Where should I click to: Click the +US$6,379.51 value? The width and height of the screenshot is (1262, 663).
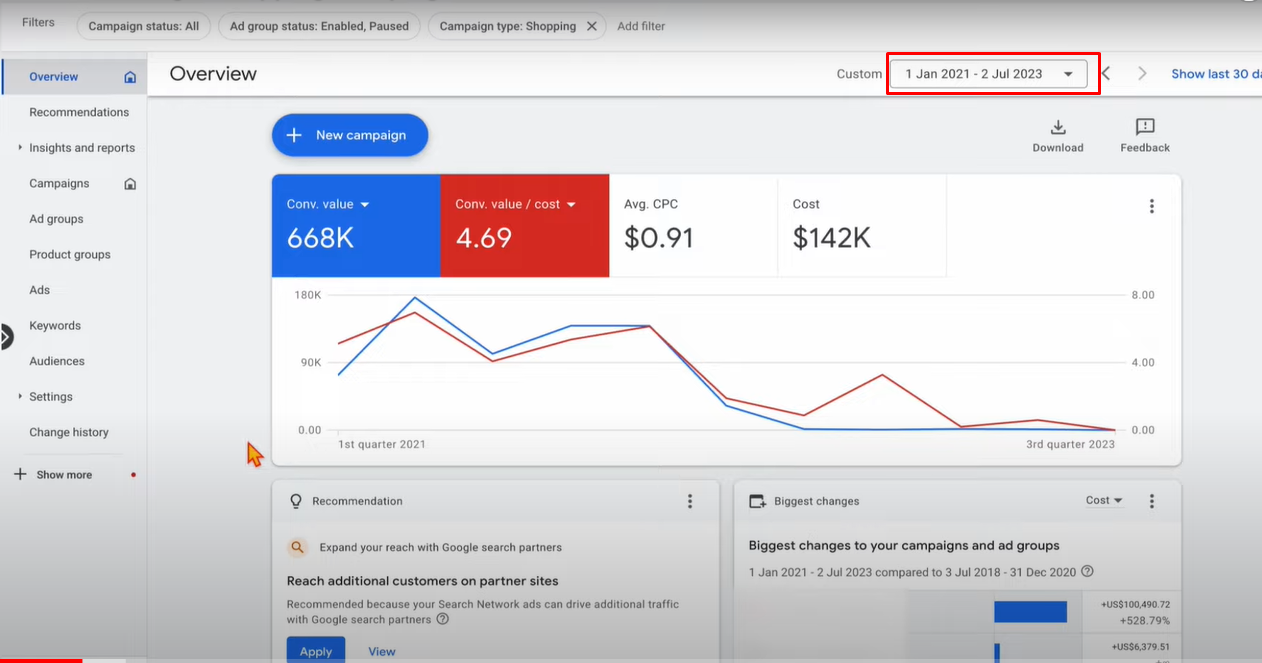tap(1138, 646)
